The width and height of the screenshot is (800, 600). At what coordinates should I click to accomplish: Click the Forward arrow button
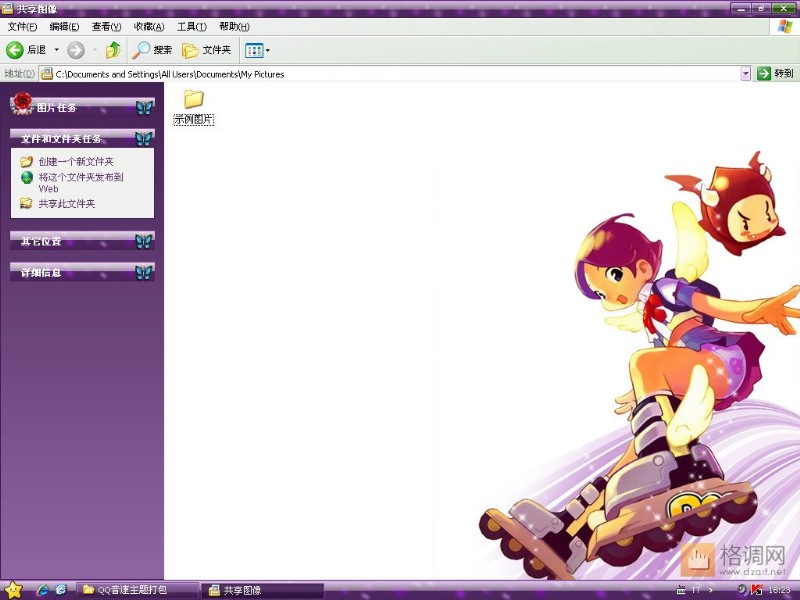(x=76, y=50)
